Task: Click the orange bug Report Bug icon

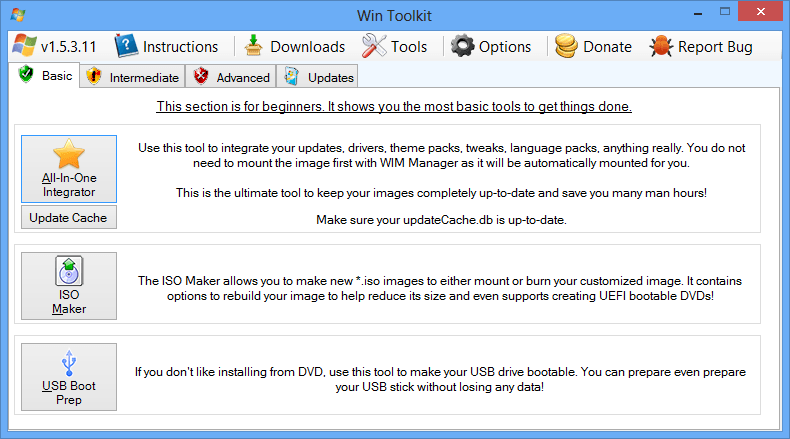Action: coord(661,46)
